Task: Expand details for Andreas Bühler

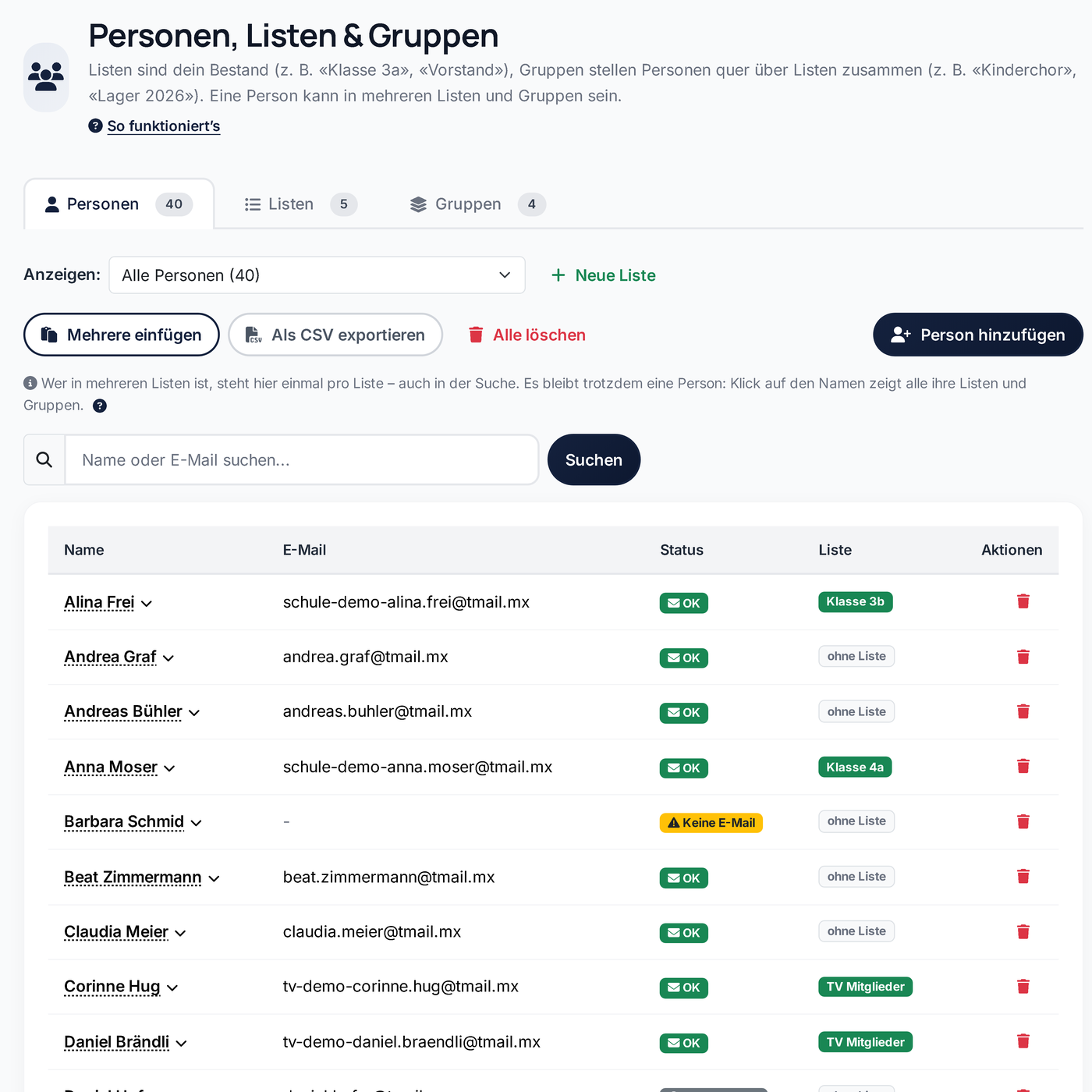Action: pyautogui.click(x=194, y=712)
